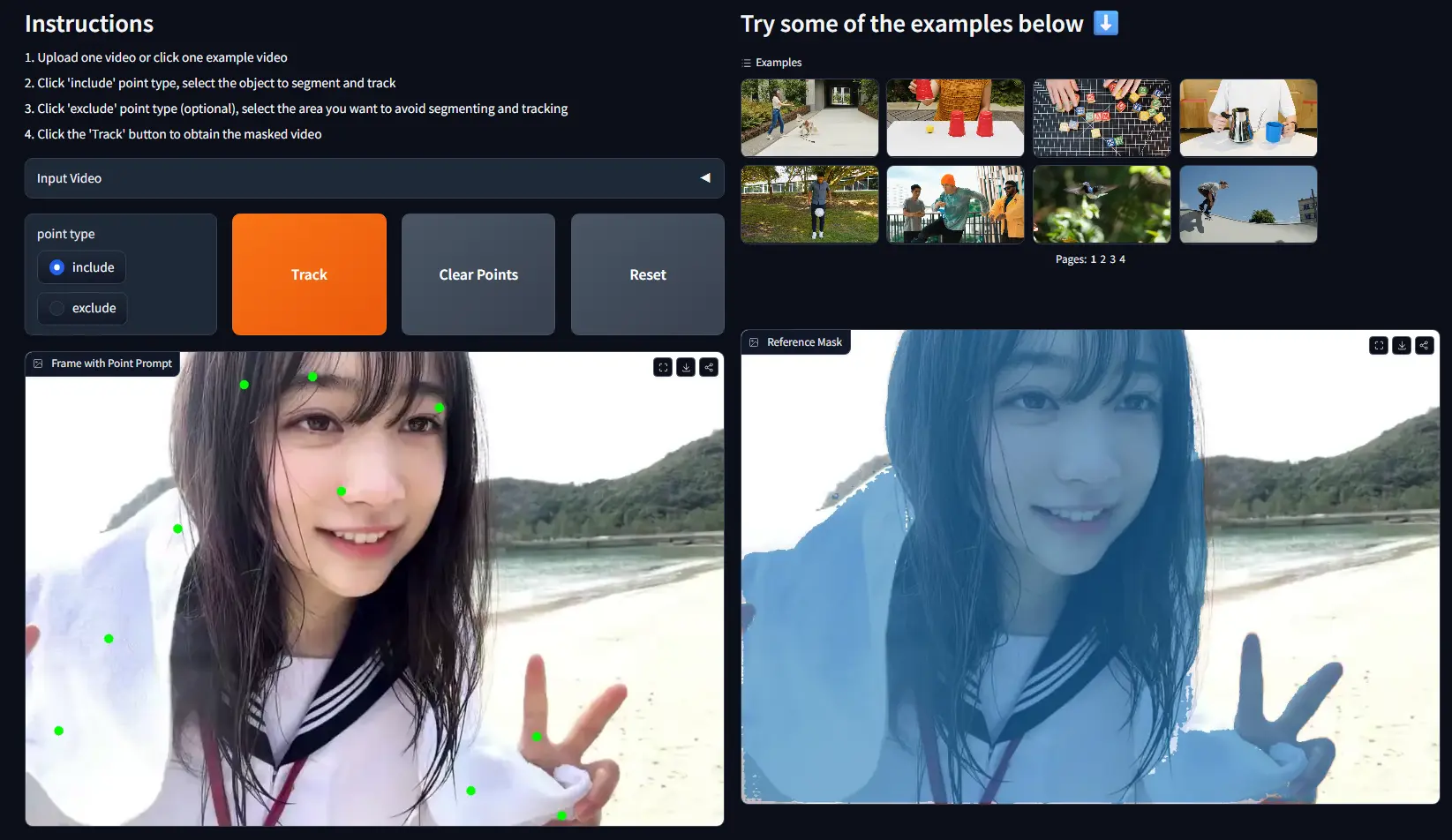The image size is (1452, 840).
Task: Click fullscreen icon on Frame with Point Prompt
Action: point(663,367)
